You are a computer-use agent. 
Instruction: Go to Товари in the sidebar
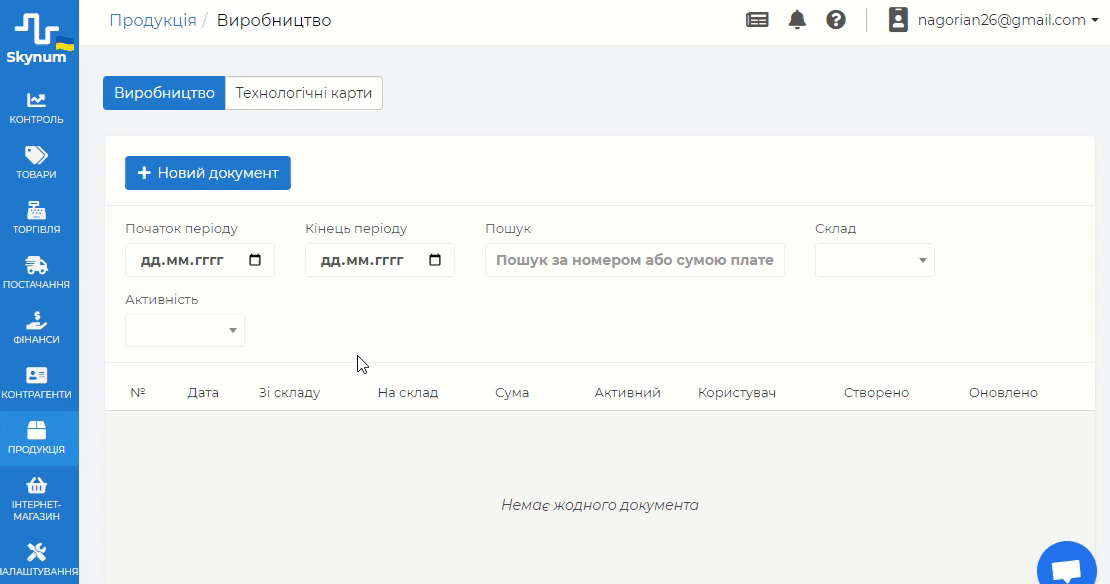36,163
